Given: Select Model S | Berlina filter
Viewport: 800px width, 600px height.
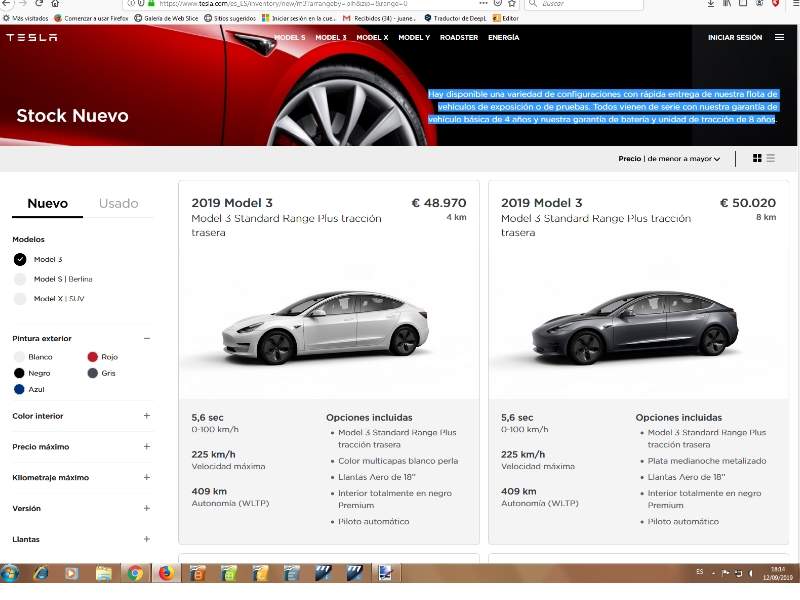Looking at the screenshot, I should pos(20,279).
